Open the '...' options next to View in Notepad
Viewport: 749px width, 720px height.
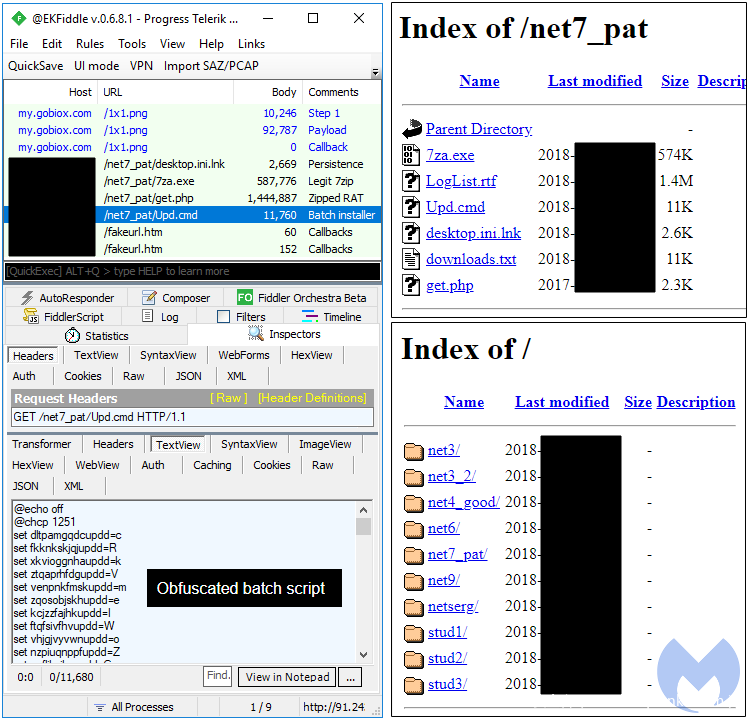point(349,677)
